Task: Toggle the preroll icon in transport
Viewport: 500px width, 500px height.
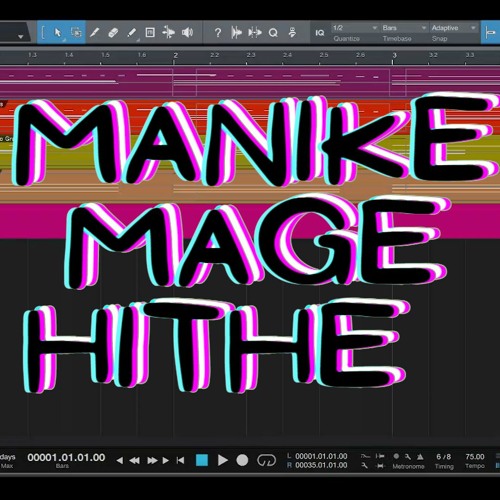Action: pyautogui.click(x=380, y=456)
